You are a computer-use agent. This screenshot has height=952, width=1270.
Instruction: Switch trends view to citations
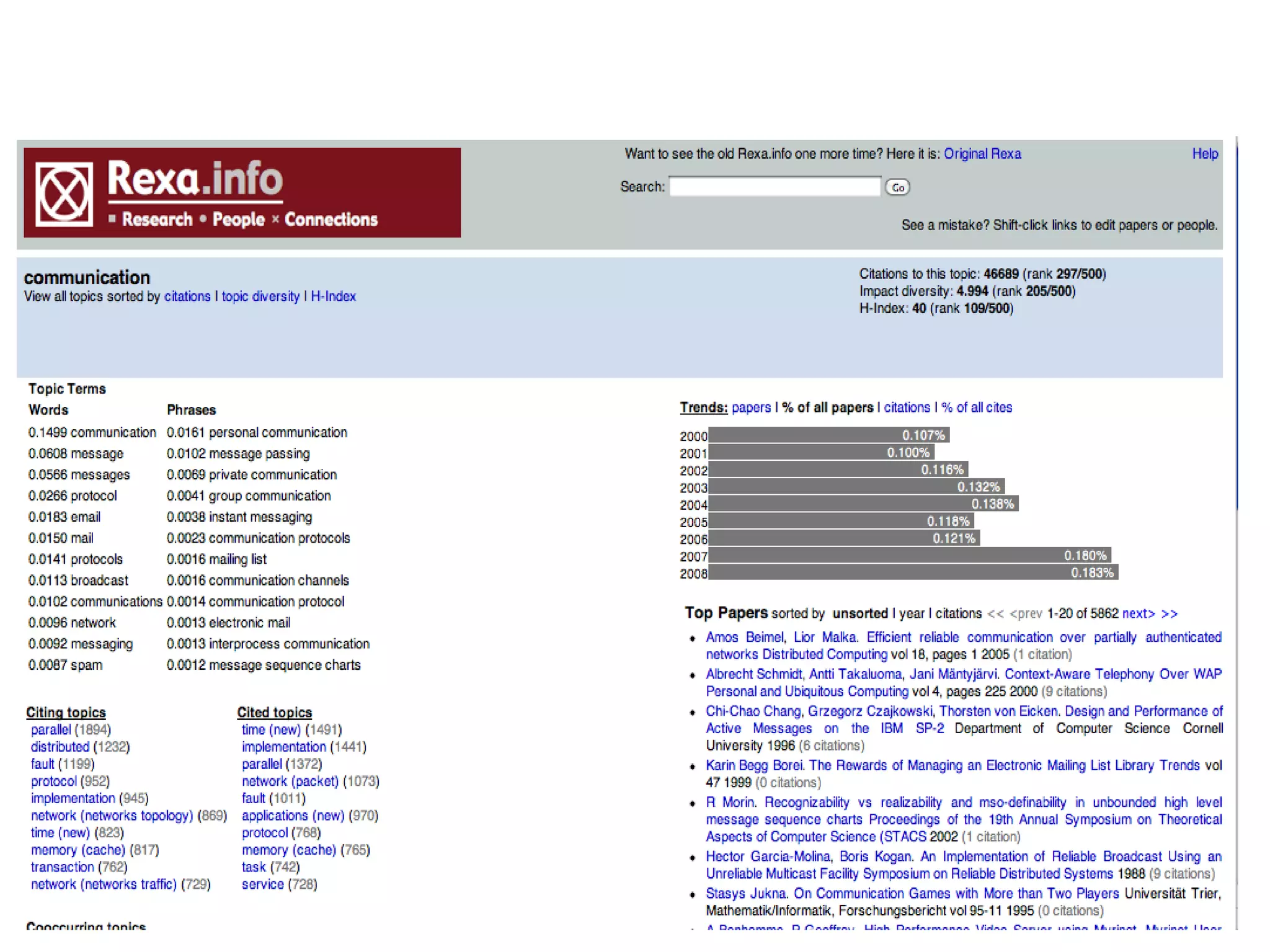pos(907,407)
